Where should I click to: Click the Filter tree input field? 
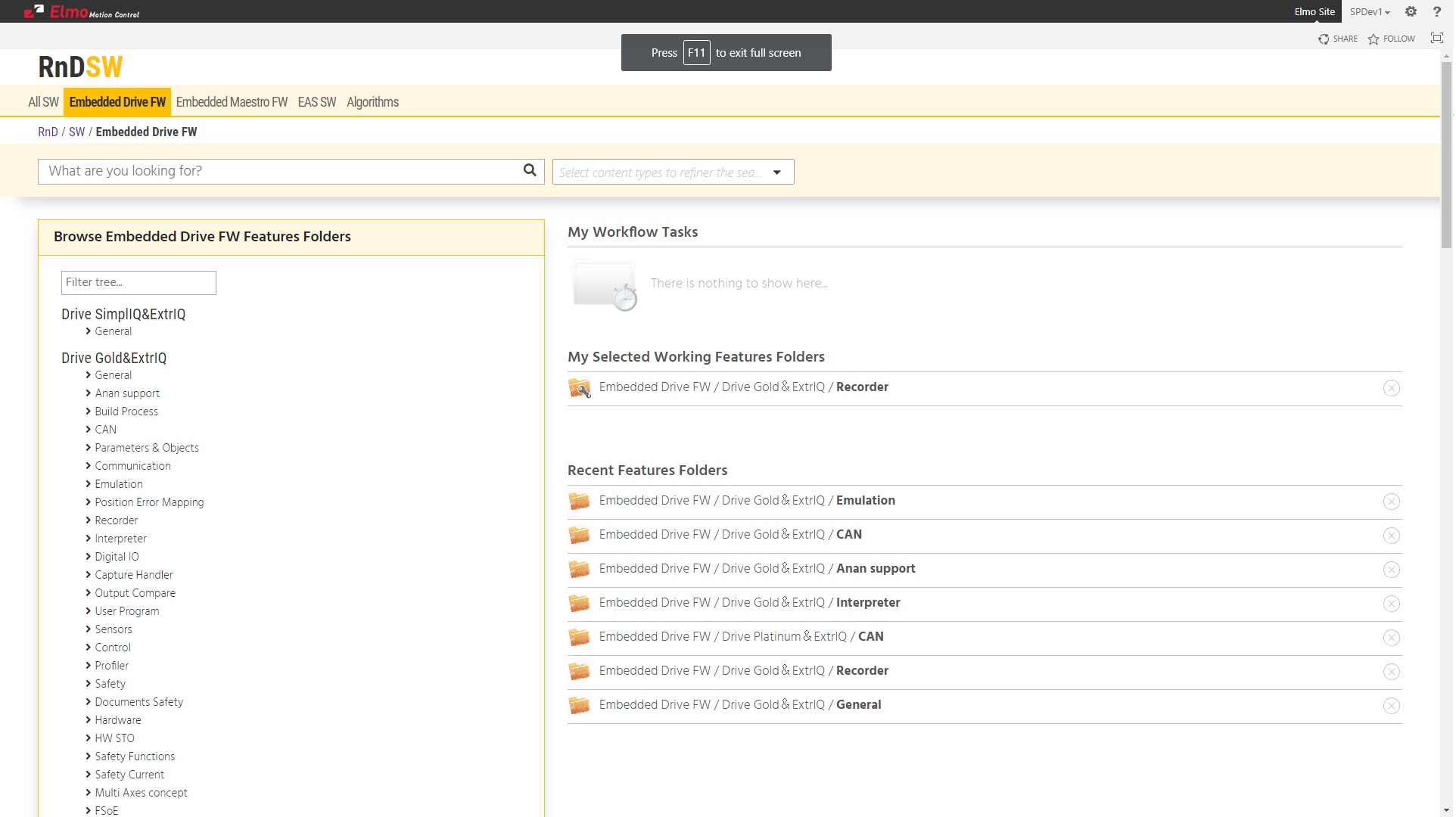(138, 282)
